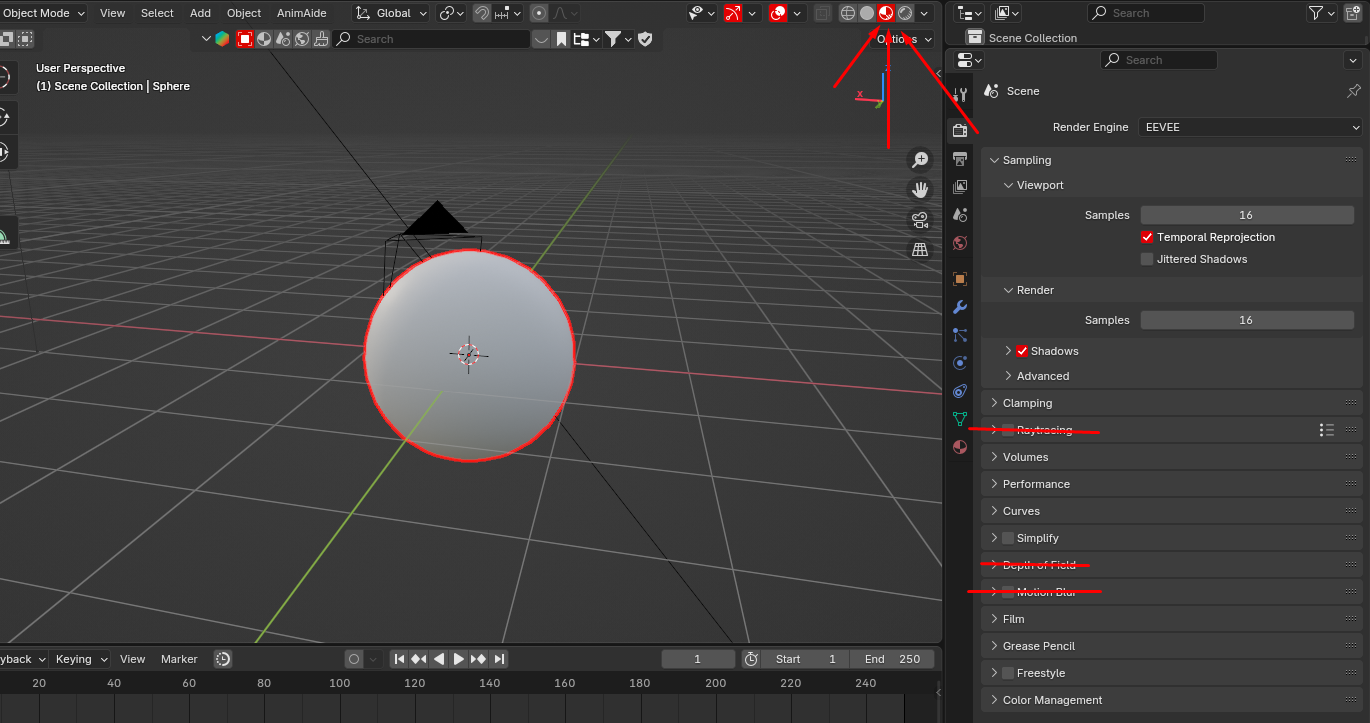Switch viewport to Rendered shading

click(905, 13)
